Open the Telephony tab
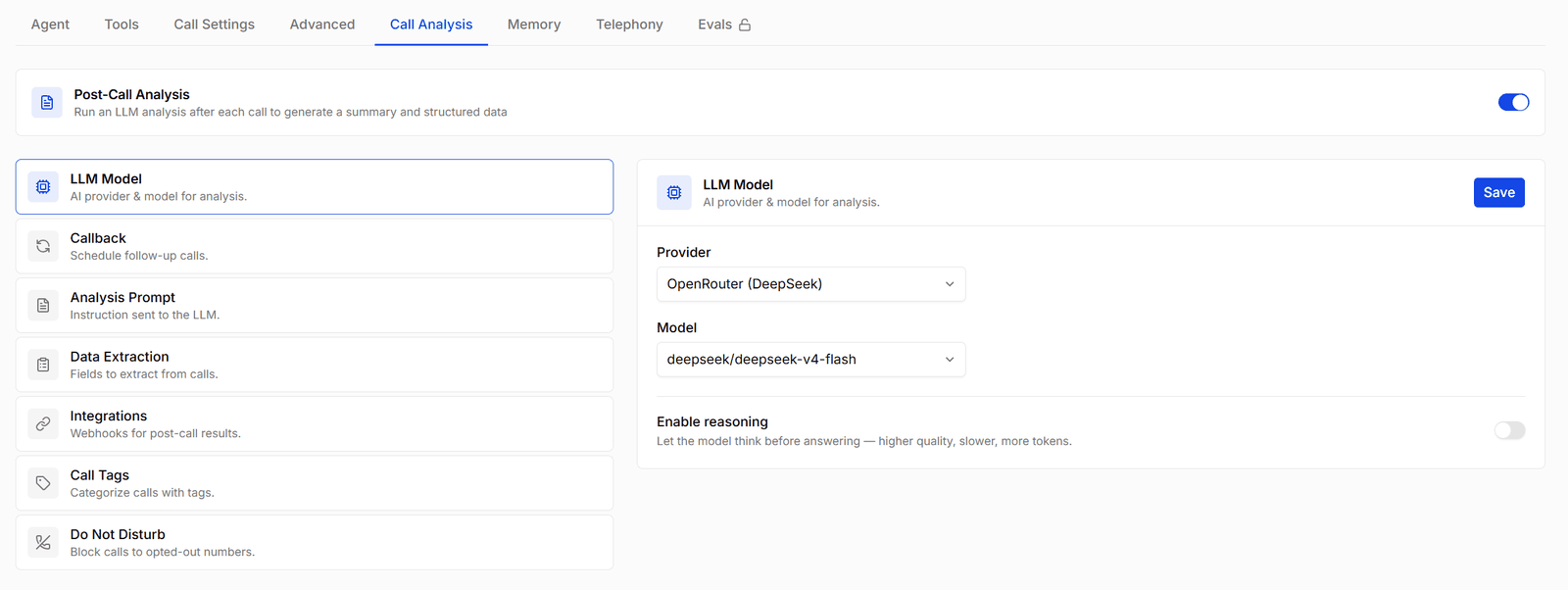The image size is (1568, 590). (x=629, y=25)
